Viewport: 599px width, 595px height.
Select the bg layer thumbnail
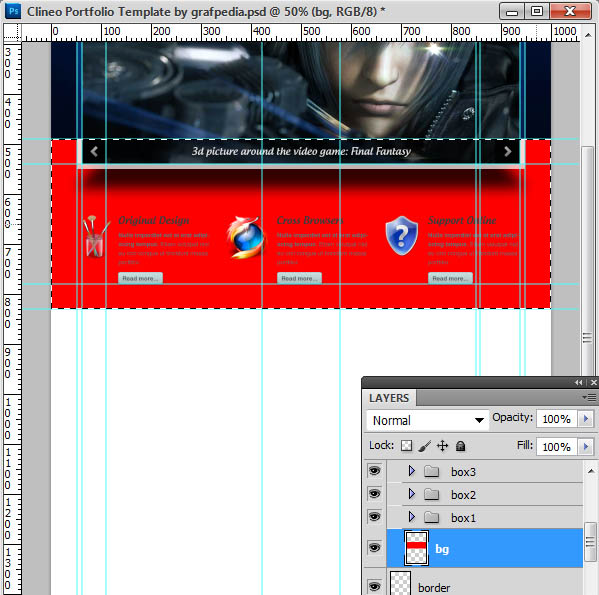point(416,548)
